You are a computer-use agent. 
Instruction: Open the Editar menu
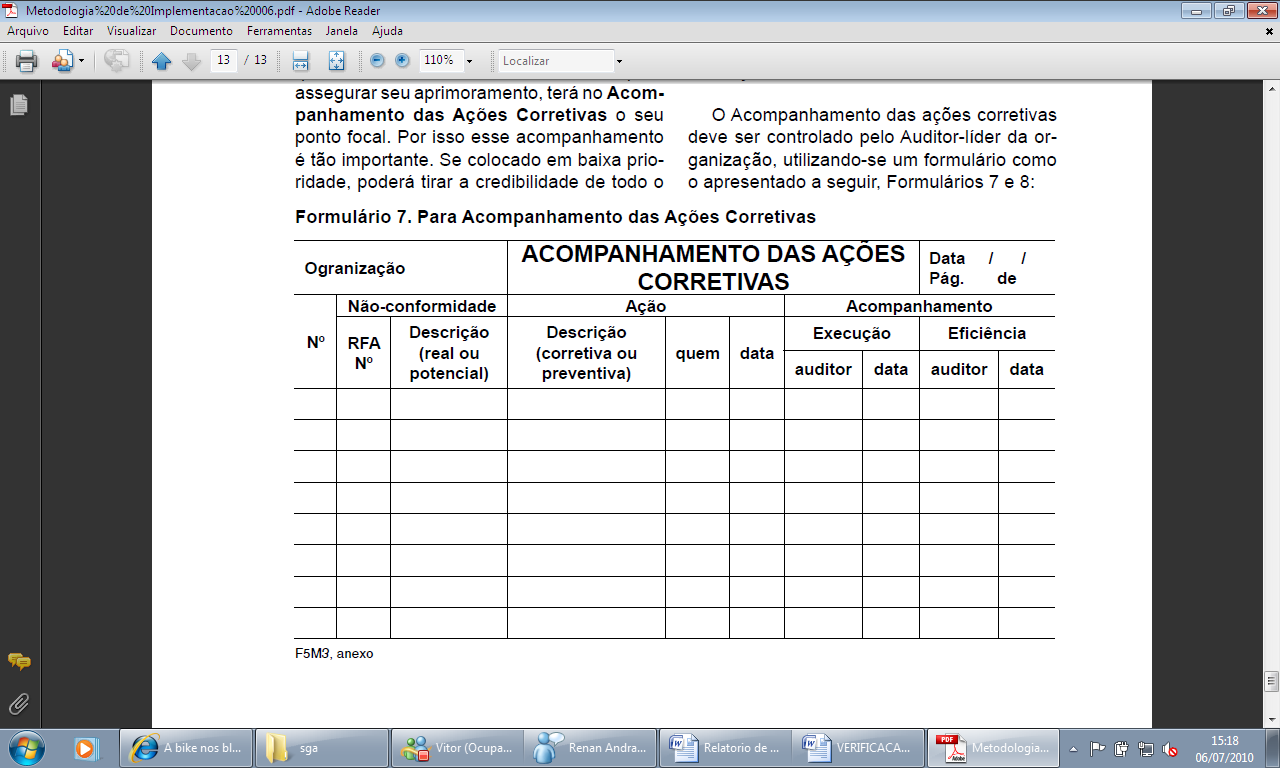[x=78, y=31]
